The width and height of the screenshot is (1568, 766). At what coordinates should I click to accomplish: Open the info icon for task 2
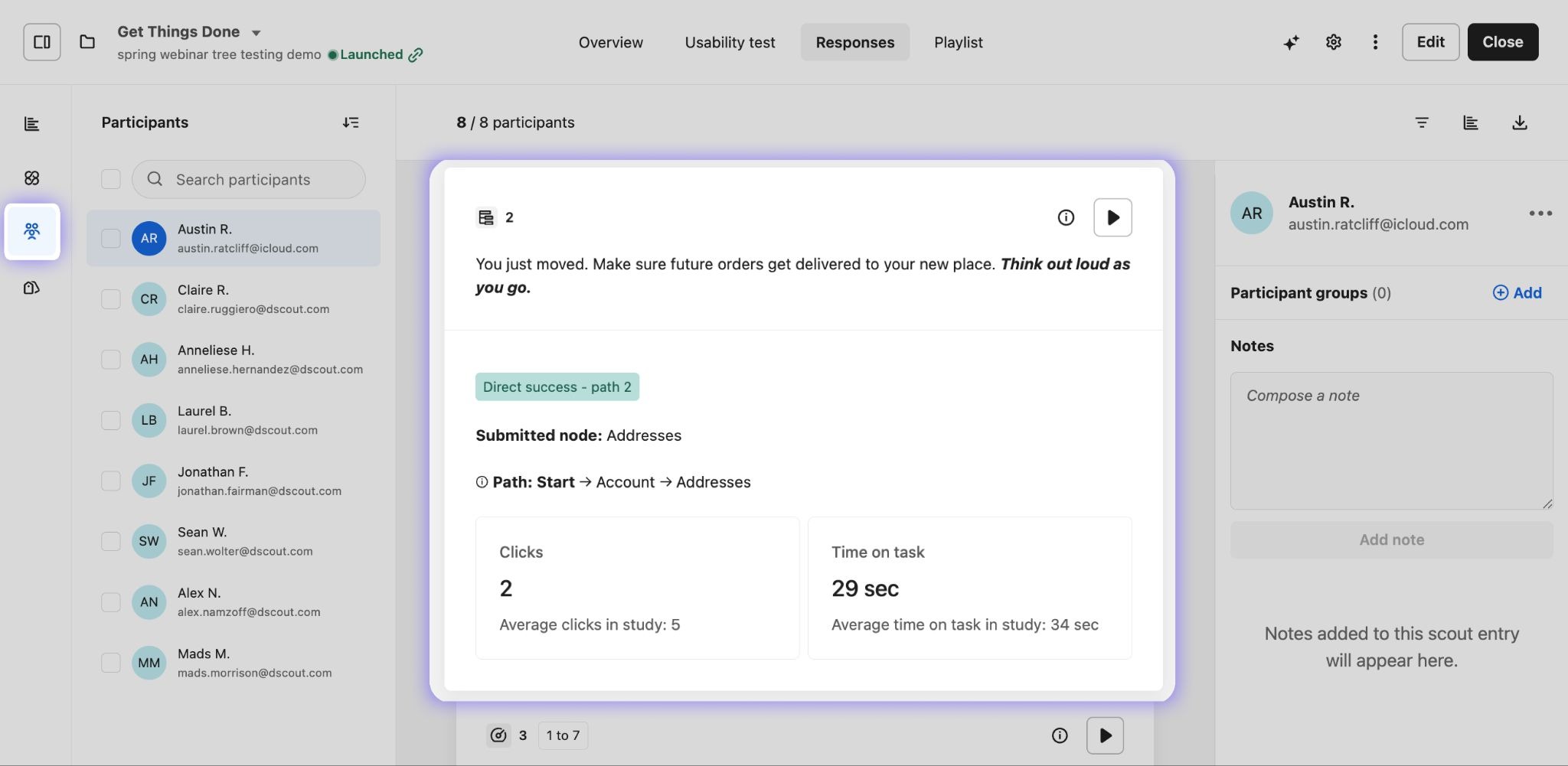(1066, 218)
